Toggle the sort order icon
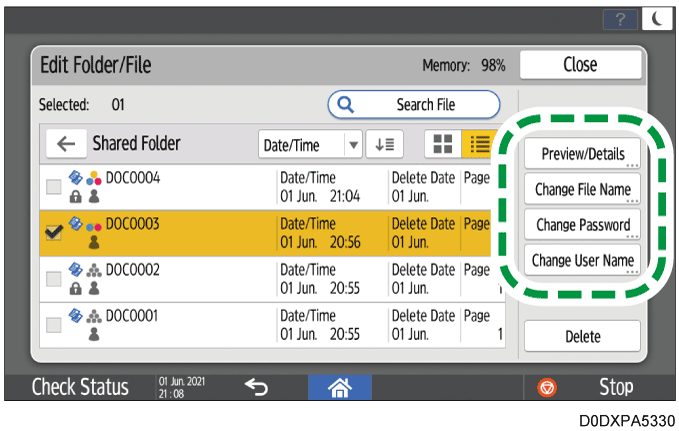Screen dimensions: 679x431 (383, 144)
